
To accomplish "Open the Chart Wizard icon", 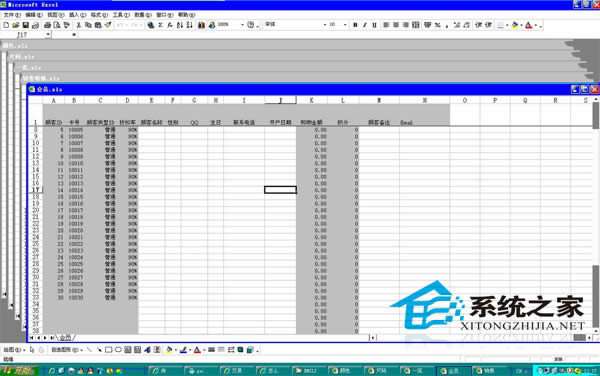I will click(x=201, y=25).
